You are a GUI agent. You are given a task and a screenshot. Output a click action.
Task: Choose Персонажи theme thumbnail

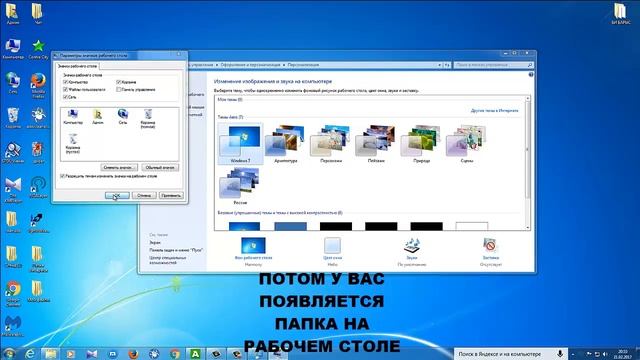(x=331, y=144)
